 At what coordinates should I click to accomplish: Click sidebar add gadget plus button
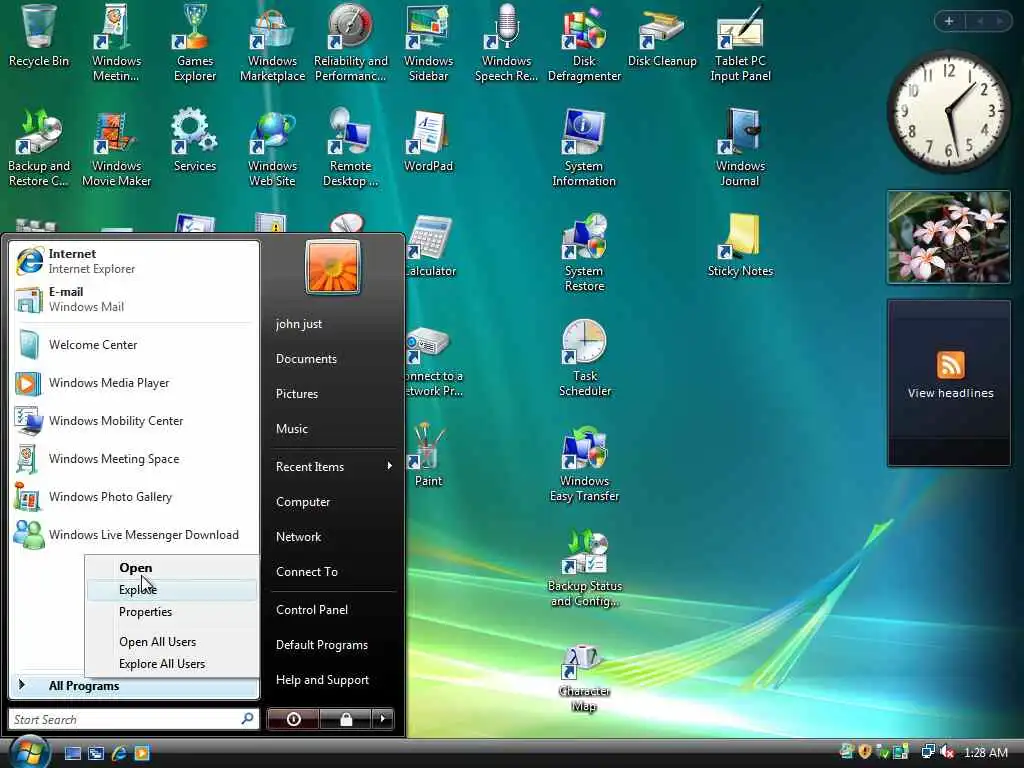(949, 21)
